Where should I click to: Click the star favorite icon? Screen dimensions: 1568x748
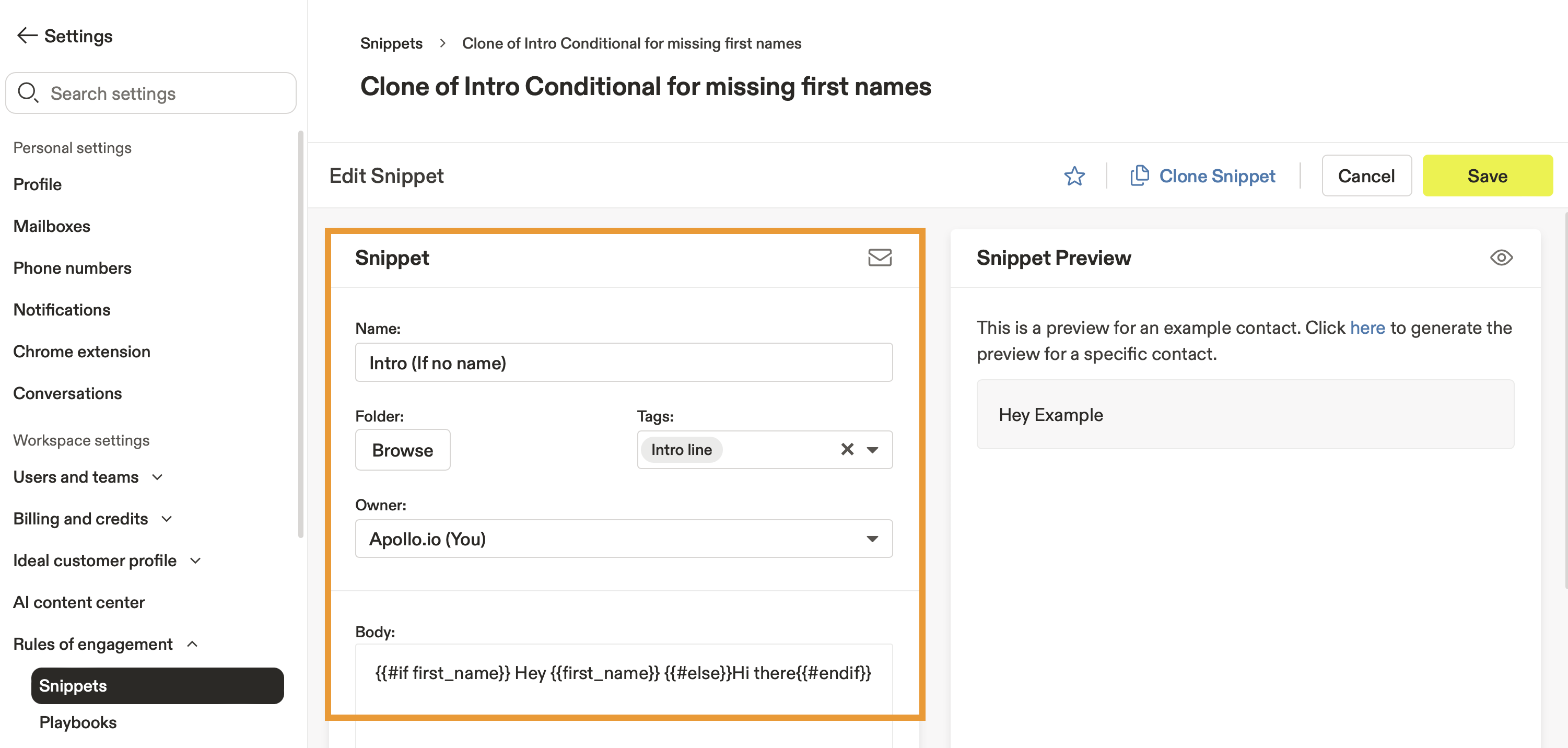click(1074, 176)
